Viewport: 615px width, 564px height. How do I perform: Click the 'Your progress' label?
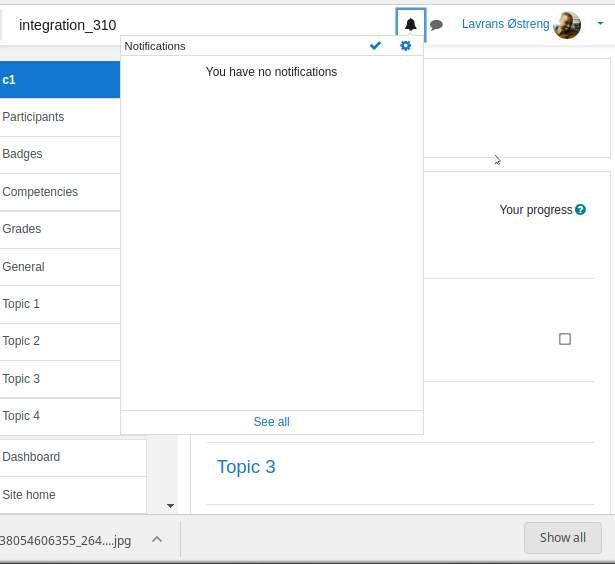536,210
